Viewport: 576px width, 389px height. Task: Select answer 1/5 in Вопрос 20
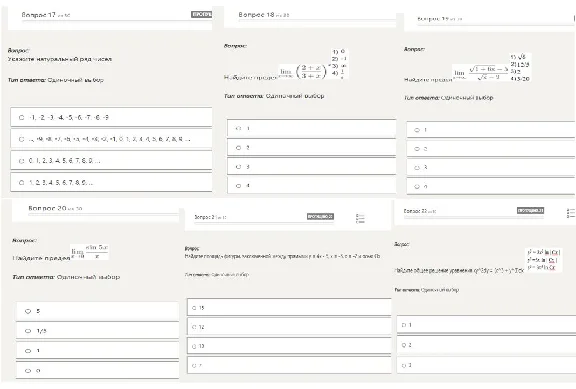(x=97, y=331)
